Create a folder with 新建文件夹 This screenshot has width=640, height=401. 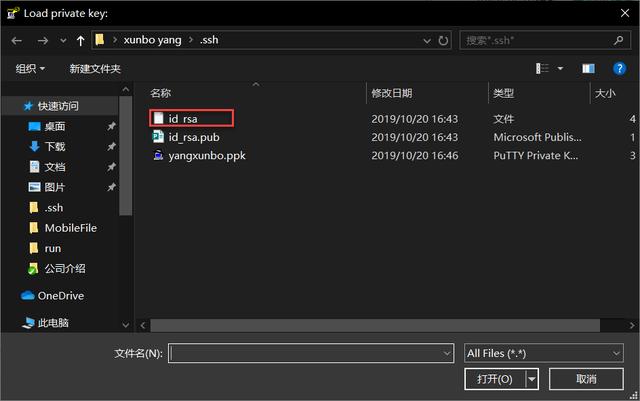click(x=95, y=69)
